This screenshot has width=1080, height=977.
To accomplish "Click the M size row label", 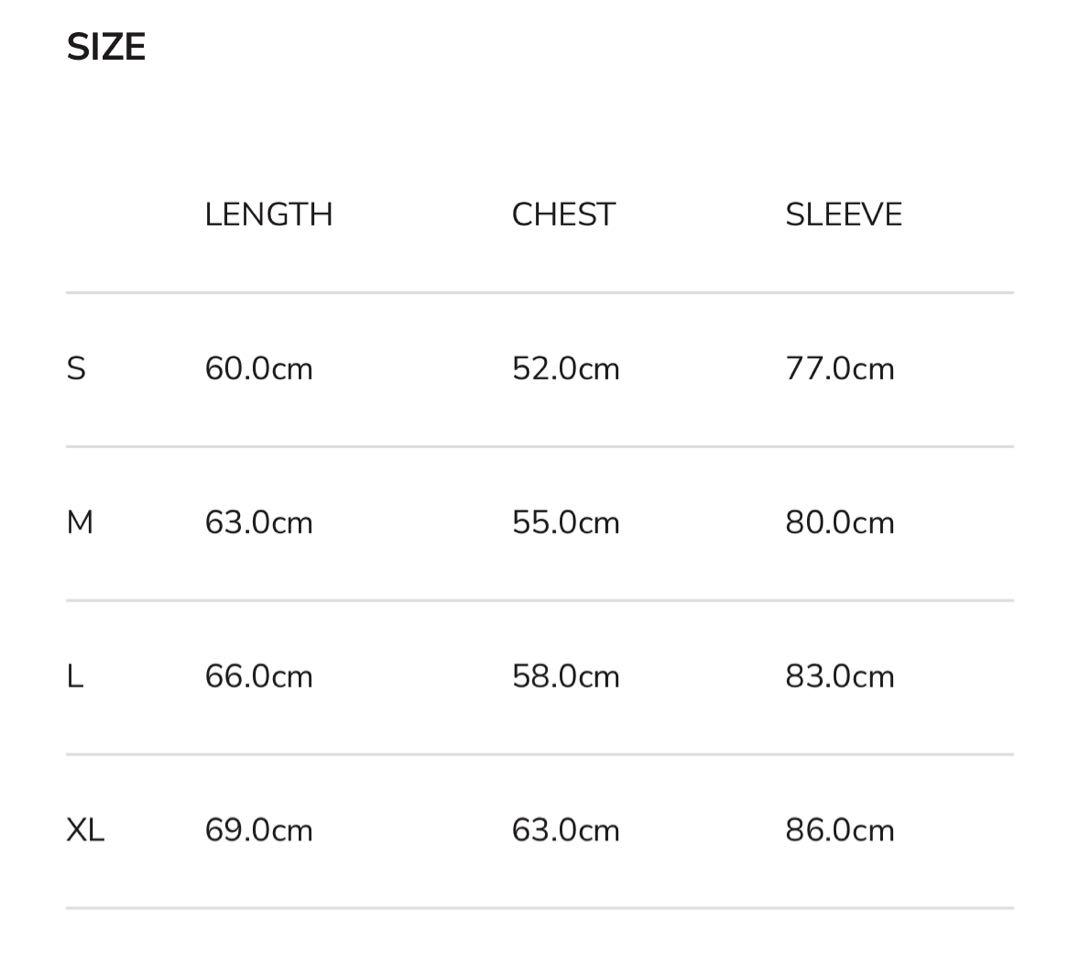I will click(x=80, y=522).
